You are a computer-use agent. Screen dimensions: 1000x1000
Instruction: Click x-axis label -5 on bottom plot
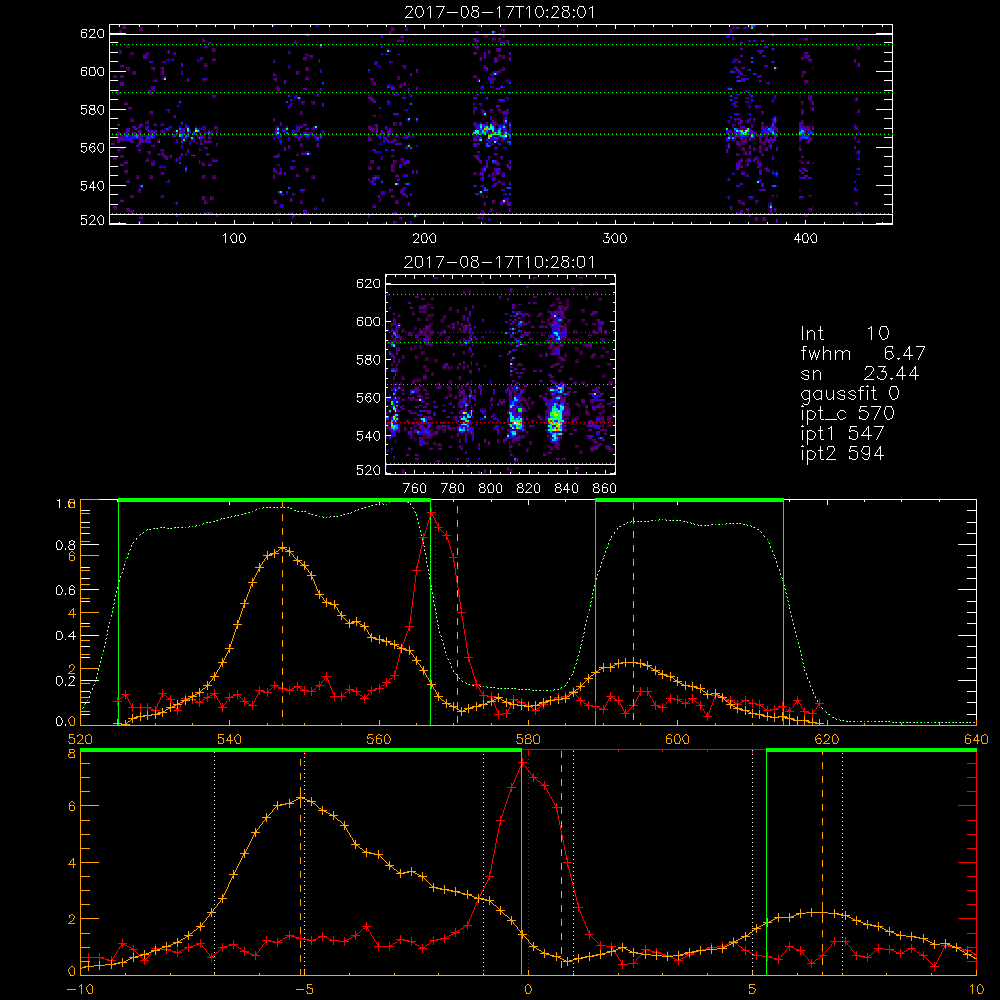(304, 990)
